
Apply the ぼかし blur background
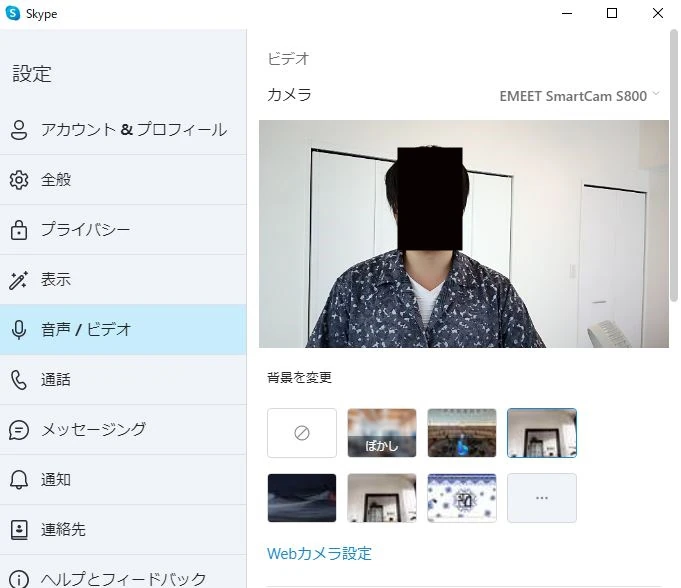pos(382,433)
